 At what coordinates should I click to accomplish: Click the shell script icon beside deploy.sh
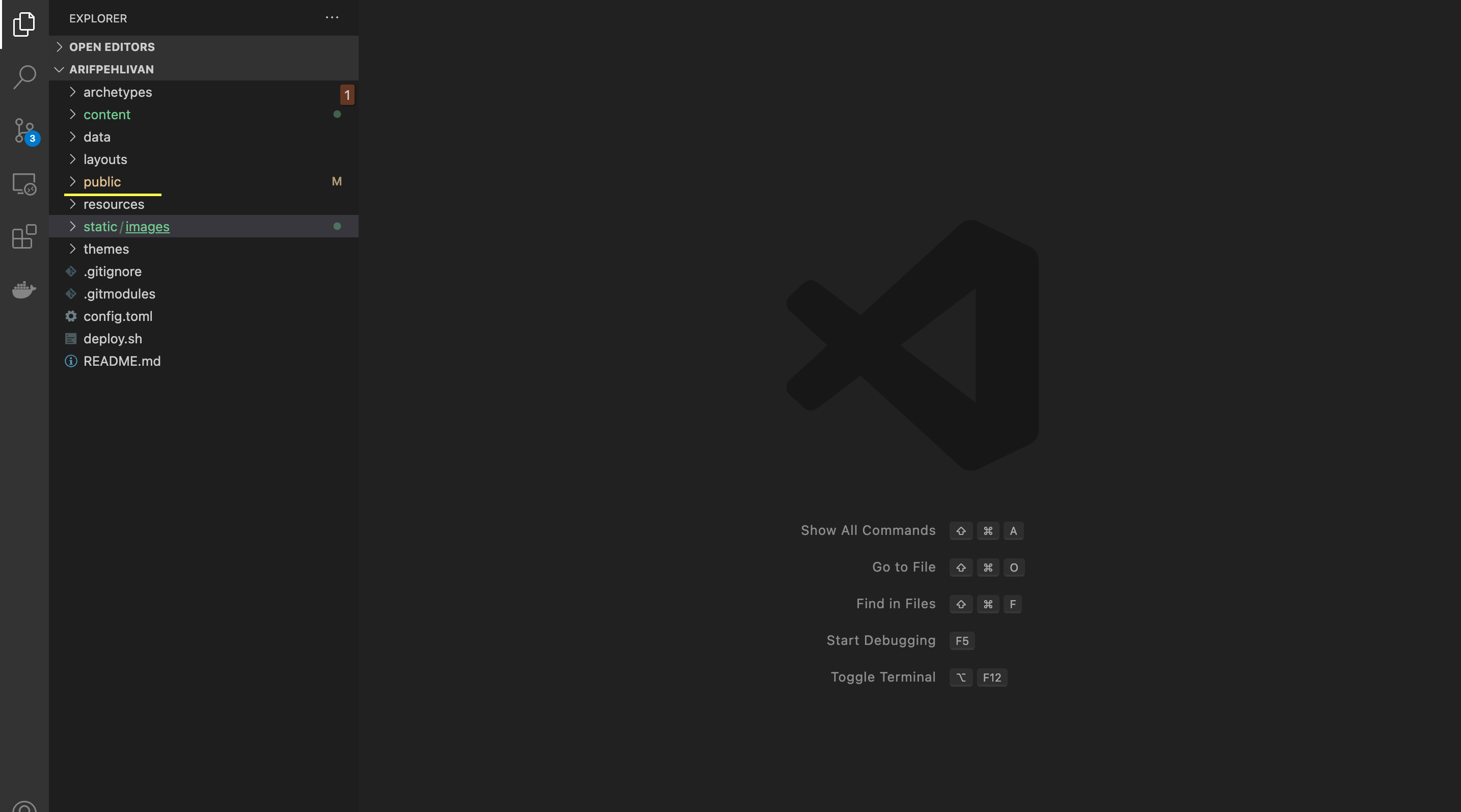(x=71, y=339)
